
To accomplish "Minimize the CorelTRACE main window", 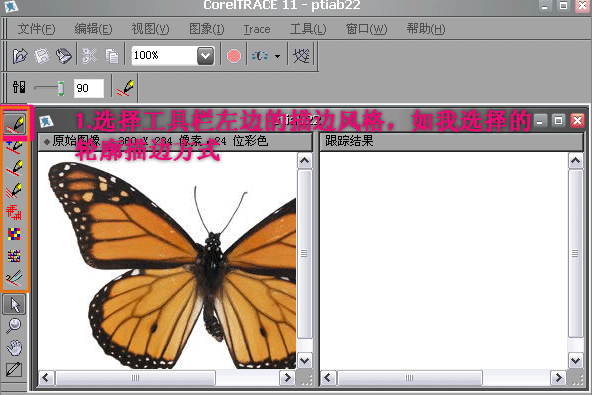I will tap(544, 6).
